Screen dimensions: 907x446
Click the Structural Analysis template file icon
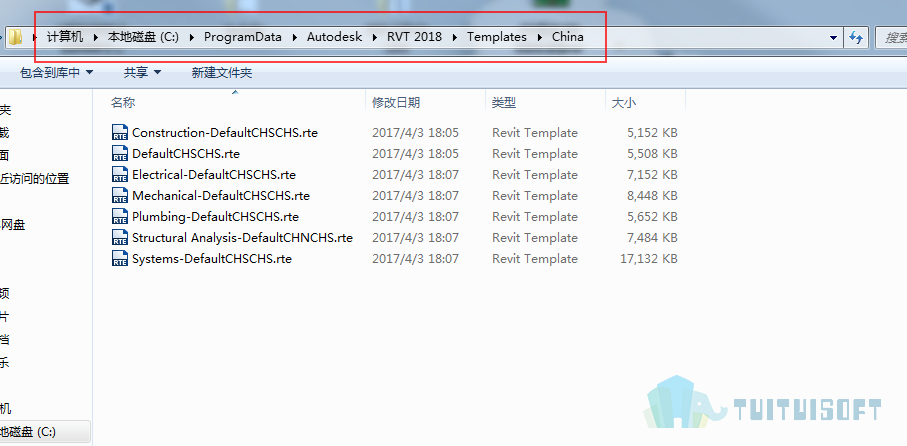[120, 237]
